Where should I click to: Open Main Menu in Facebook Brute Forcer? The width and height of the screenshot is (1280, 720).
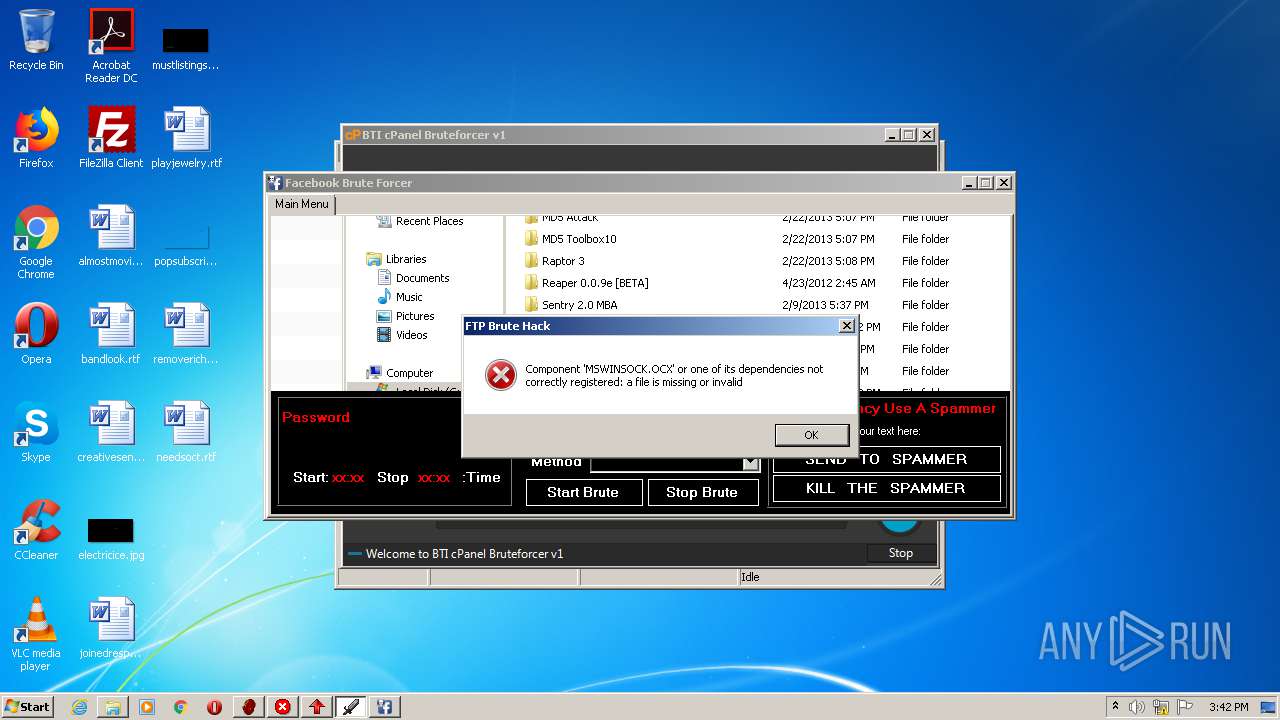tap(301, 204)
